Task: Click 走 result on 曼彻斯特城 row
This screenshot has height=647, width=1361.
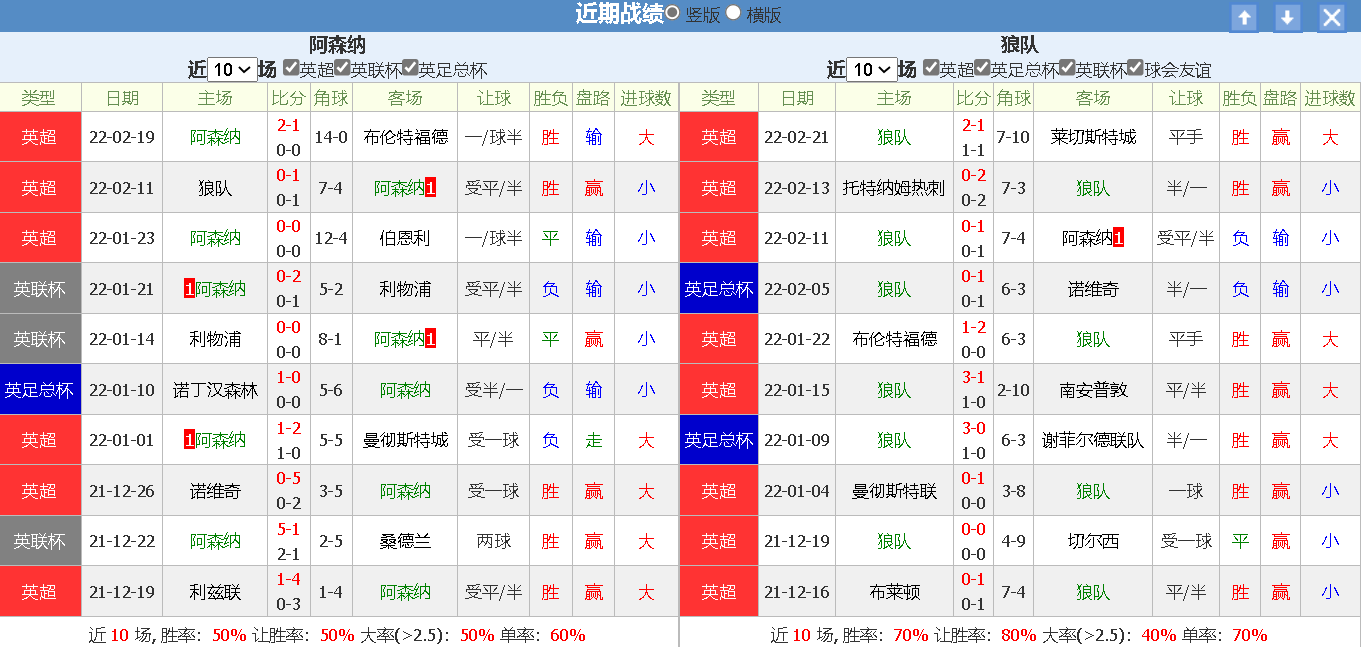Action: pos(593,440)
